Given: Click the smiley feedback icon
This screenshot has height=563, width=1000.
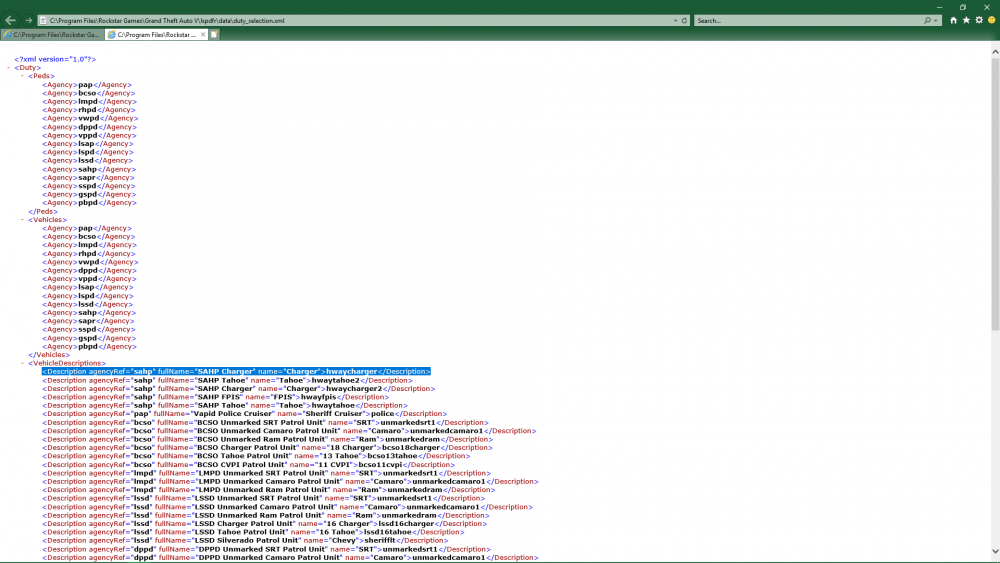Looking at the screenshot, I should tap(992, 20).
